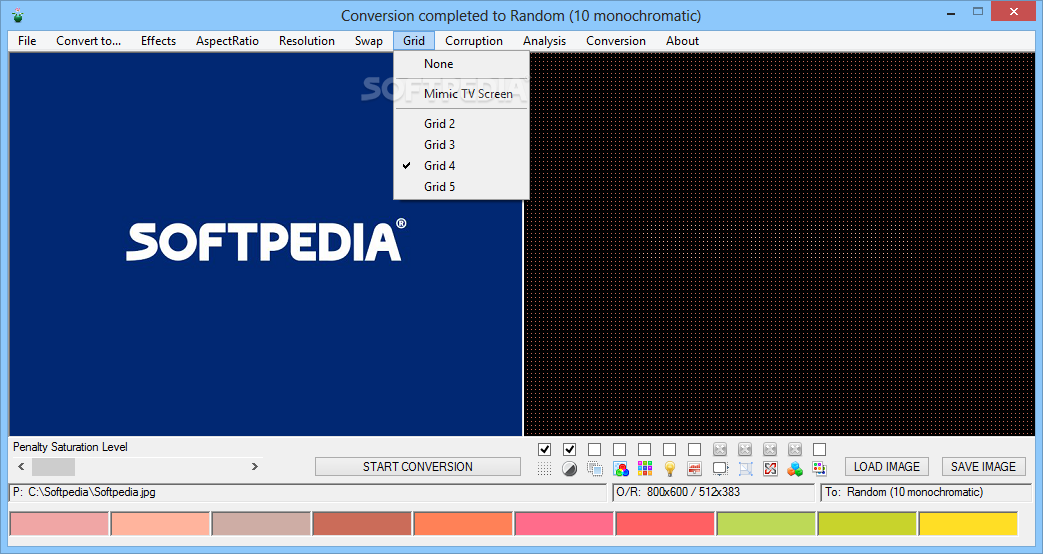Click the SAVE IMAGE button
The height and width of the screenshot is (554, 1043).
point(983,467)
